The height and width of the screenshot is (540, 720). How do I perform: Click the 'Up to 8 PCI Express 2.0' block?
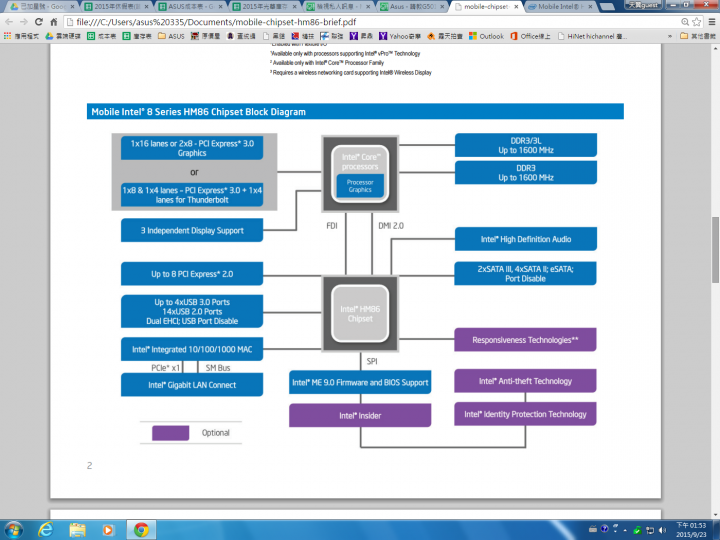pos(192,274)
